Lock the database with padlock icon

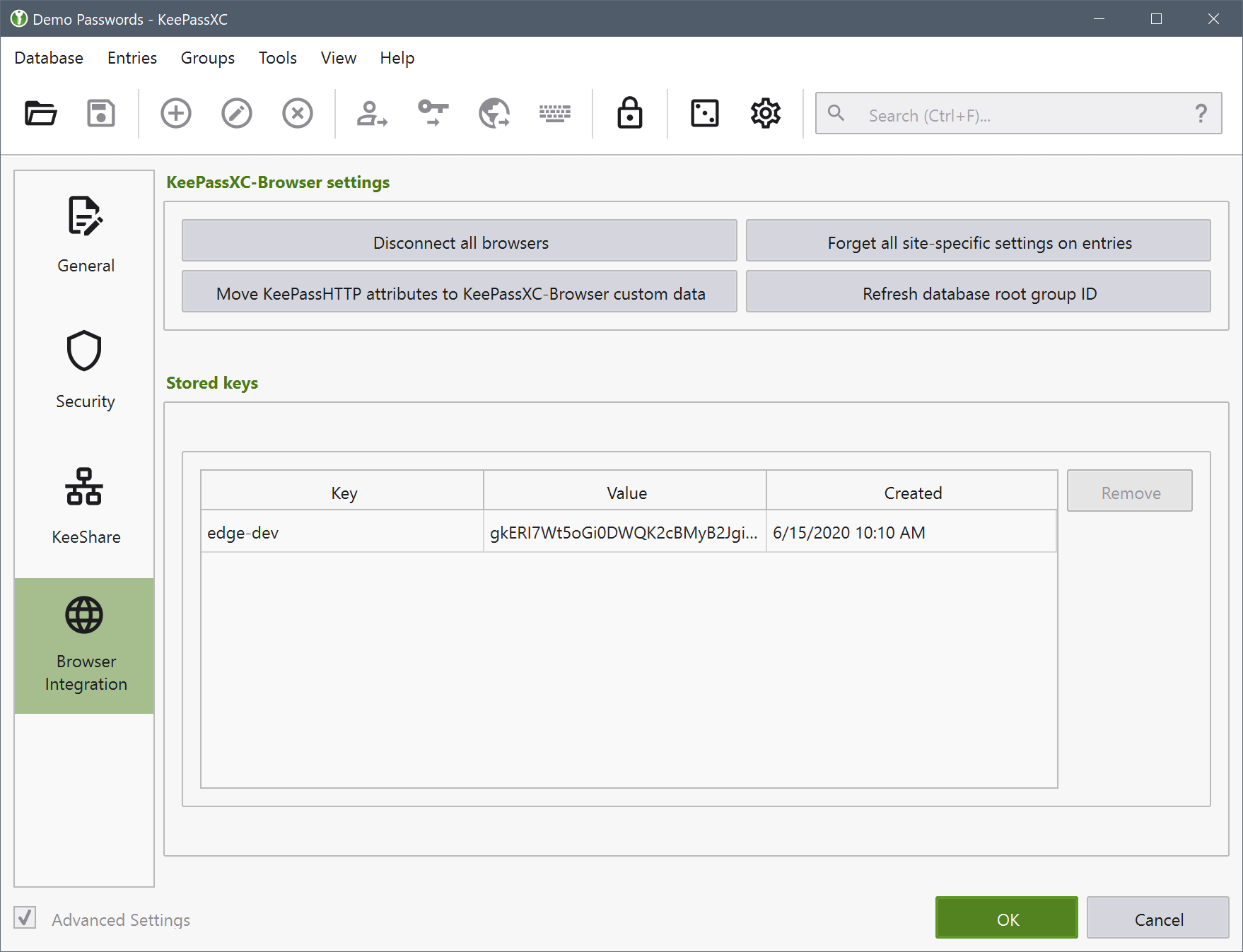(x=629, y=113)
